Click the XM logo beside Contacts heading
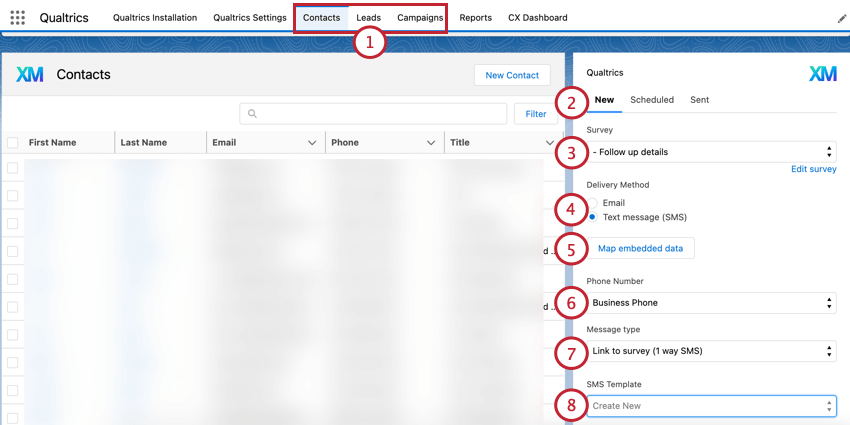Screen dimensions: 850x425 point(30,75)
